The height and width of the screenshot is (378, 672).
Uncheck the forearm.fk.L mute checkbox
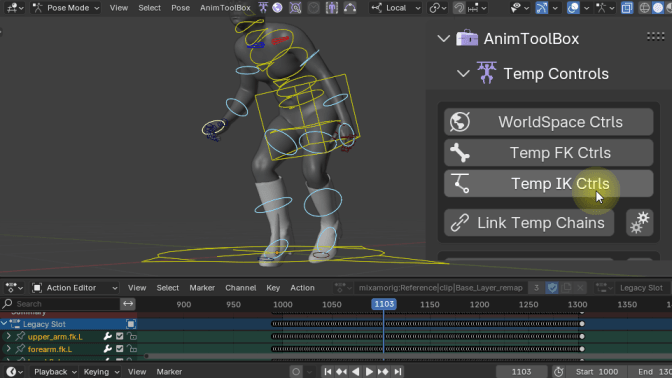pyautogui.click(x=120, y=349)
